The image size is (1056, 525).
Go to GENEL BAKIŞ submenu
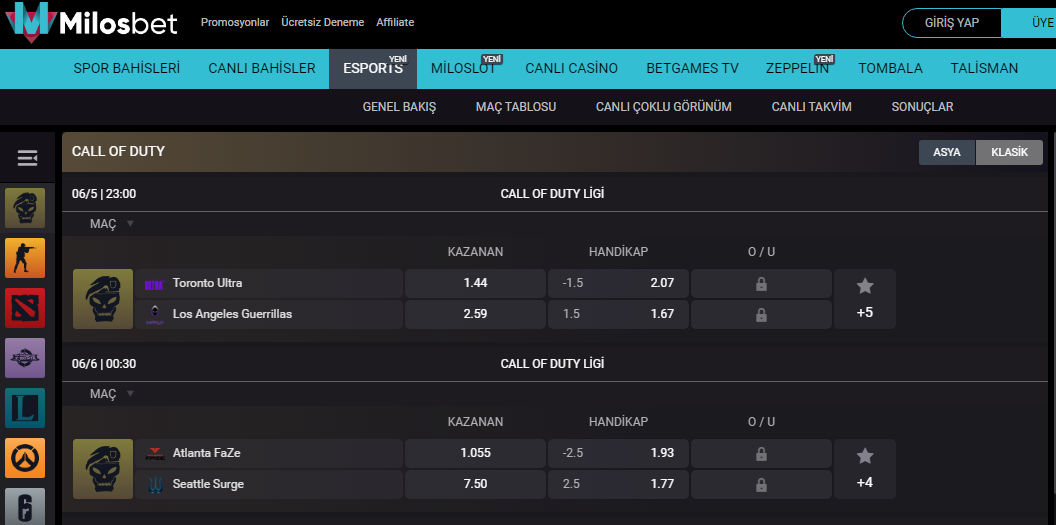coord(399,107)
